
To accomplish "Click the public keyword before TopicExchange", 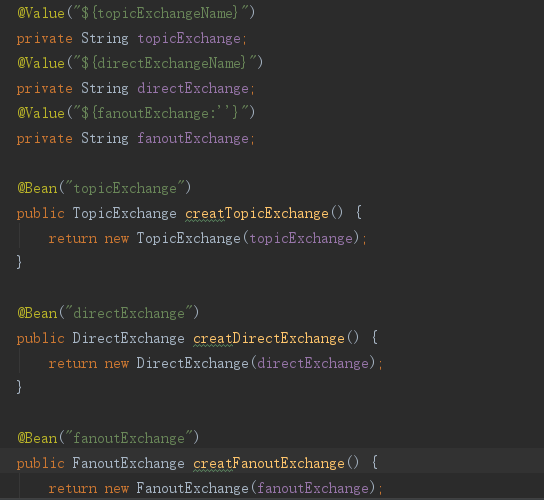I will pyautogui.click(x=41, y=213).
